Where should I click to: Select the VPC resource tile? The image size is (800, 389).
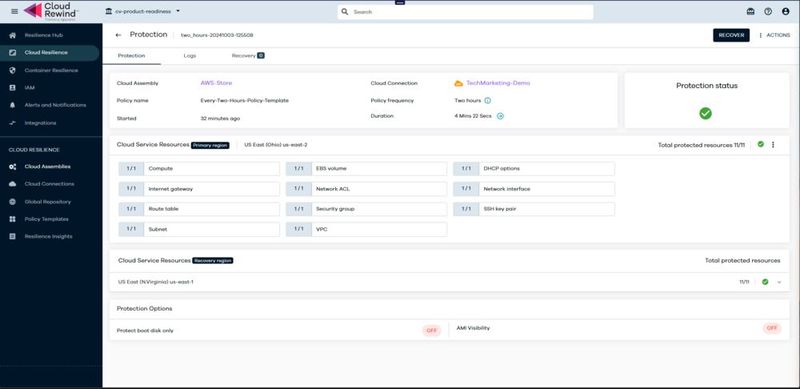click(x=366, y=229)
